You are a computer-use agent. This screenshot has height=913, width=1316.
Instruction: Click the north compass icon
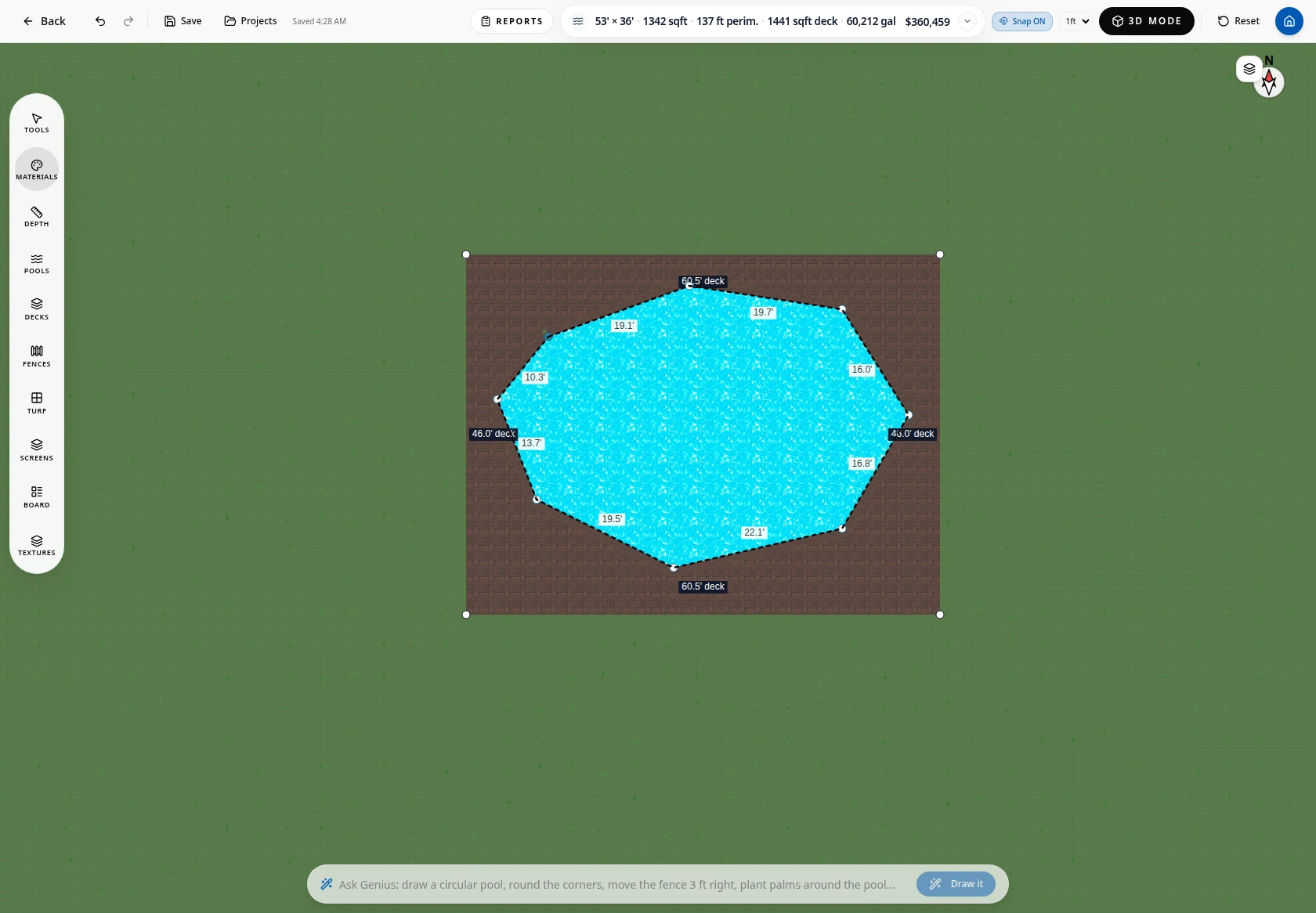[1269, 81]
